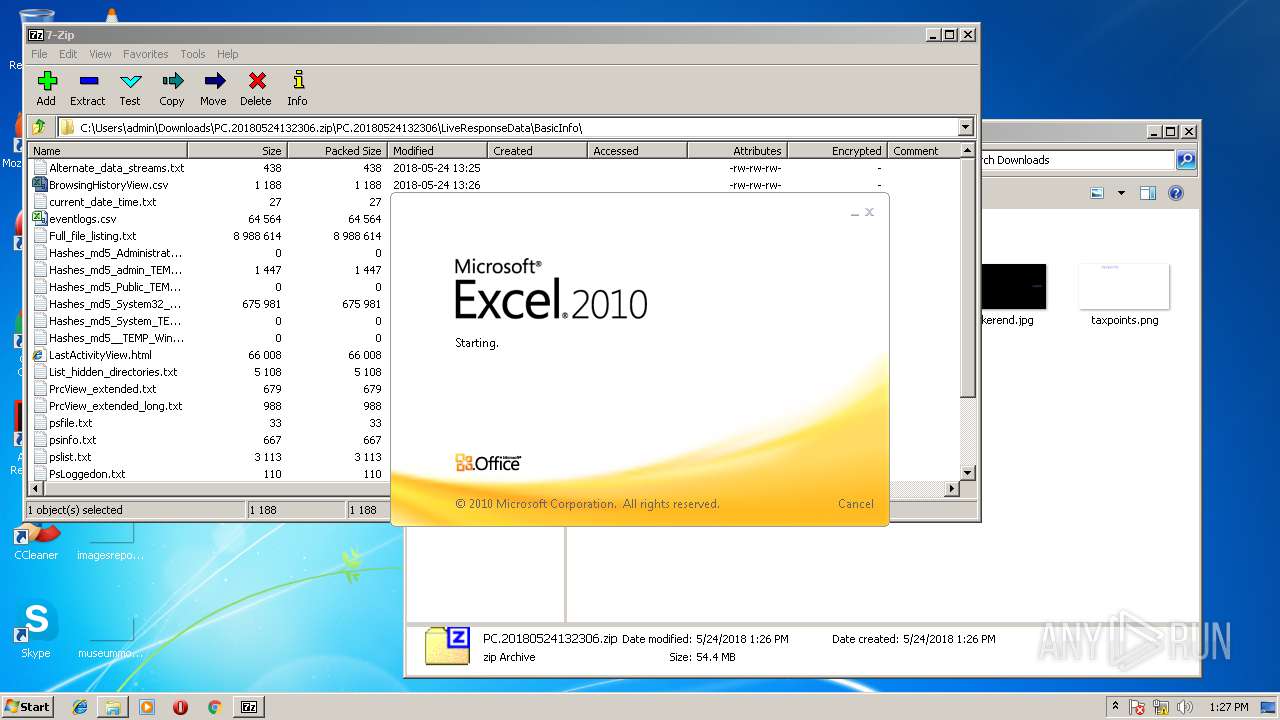Image resolution: width=1280 pixels, height=720 pixels.
Task: Select PrcView_extended.txt file
Action: (x=103, y=389)
